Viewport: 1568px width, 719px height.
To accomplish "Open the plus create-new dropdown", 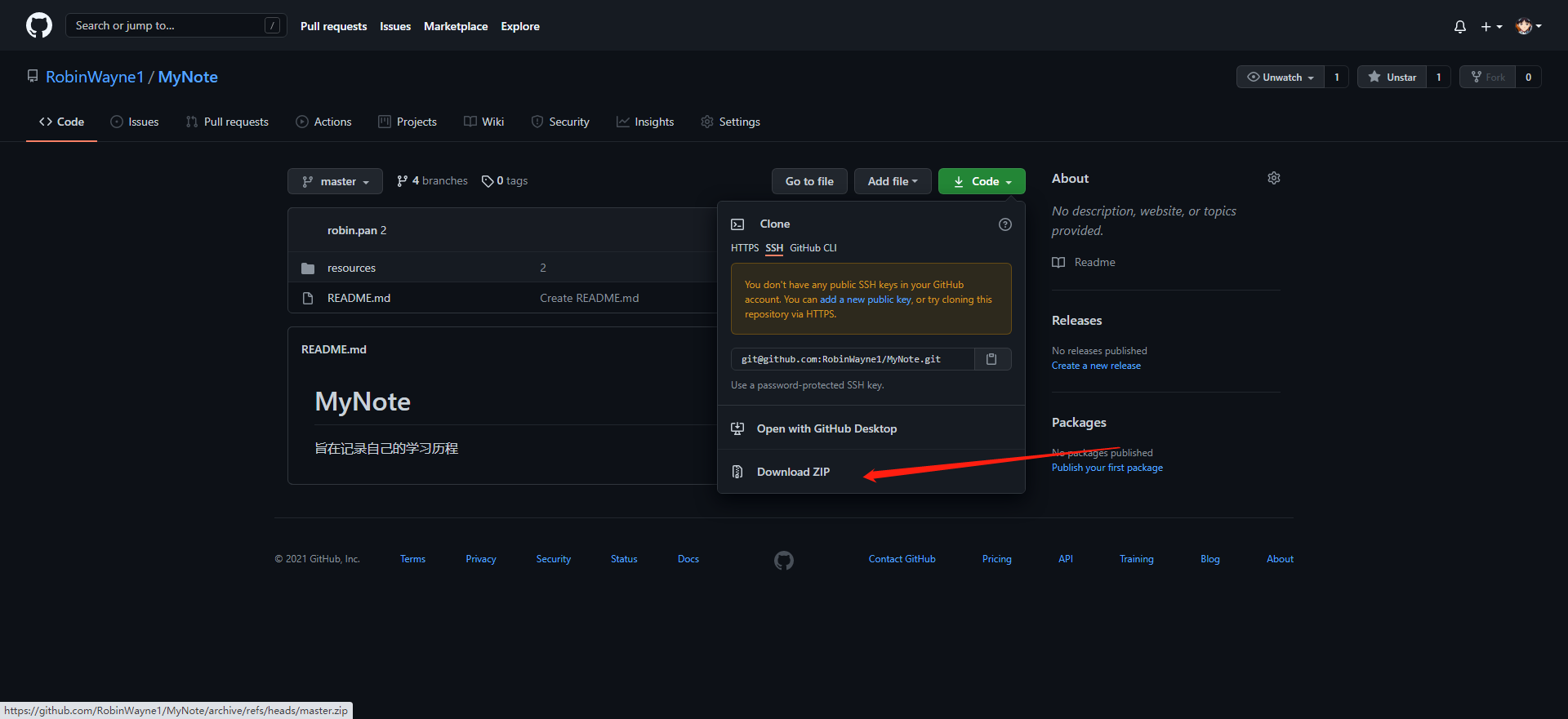I will pyautogui.click(x=1491, y=26).
